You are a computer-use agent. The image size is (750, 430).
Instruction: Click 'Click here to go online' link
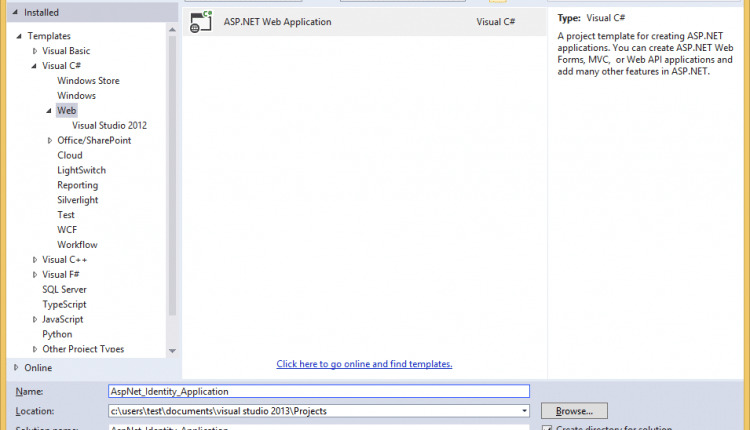pyautogui.click(x=364, y=364)
